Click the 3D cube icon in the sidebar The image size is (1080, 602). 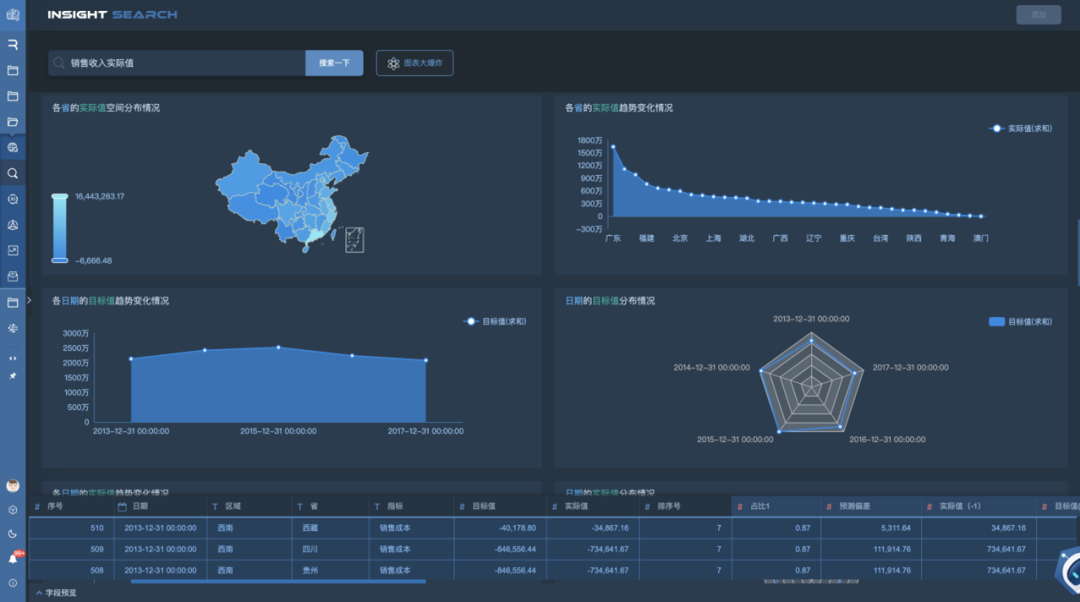pyautogui.click(x=13, y=510)
